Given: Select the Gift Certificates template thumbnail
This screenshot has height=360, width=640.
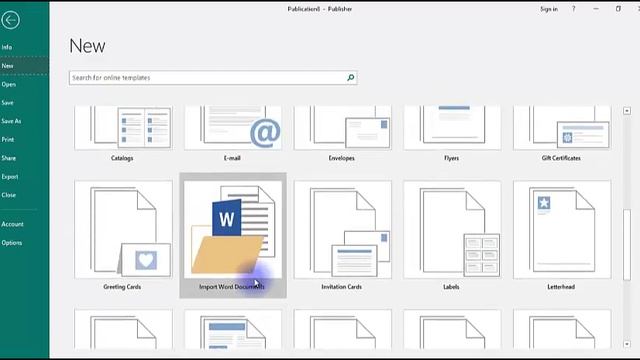Looking at the screenshot, I should pyautogui.click(x=562, y=128).
